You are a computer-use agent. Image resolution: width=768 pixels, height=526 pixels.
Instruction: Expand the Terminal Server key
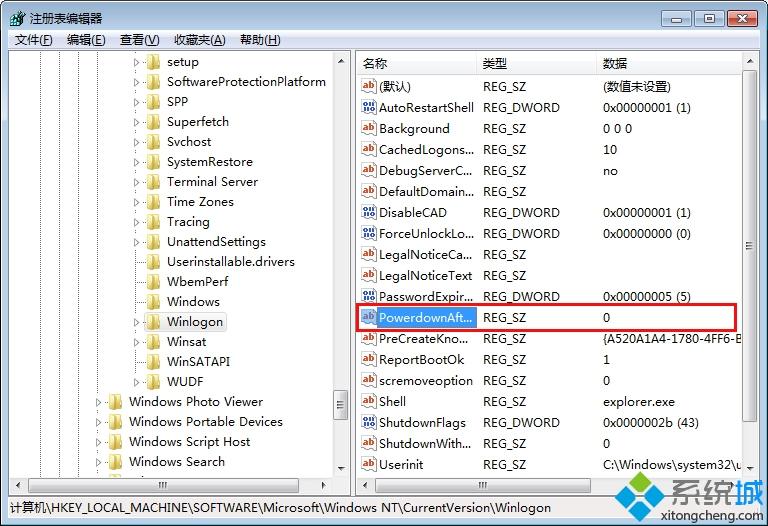click(x=136, y=182)
